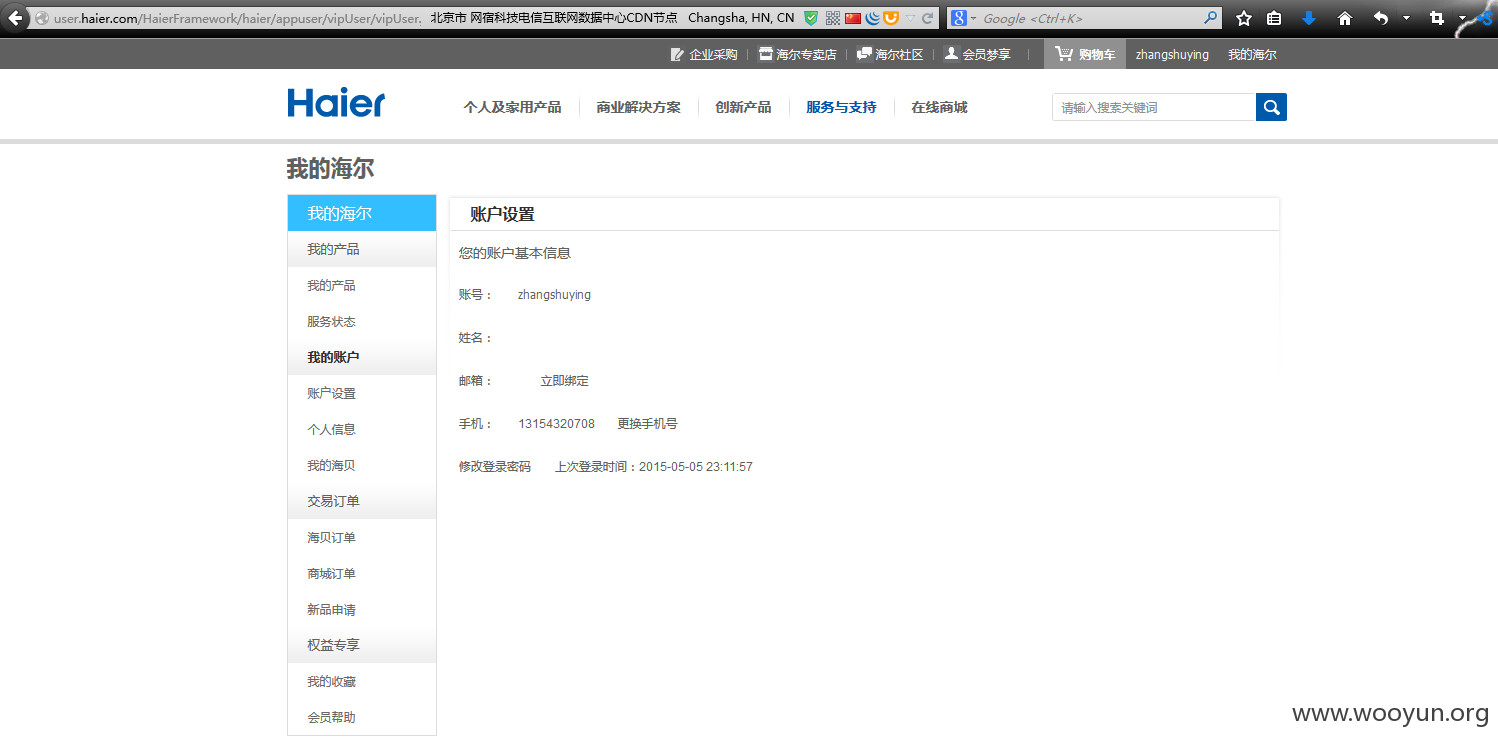Click the last login time 2015-05-05 23:11:57

click(x=696, y=467)
